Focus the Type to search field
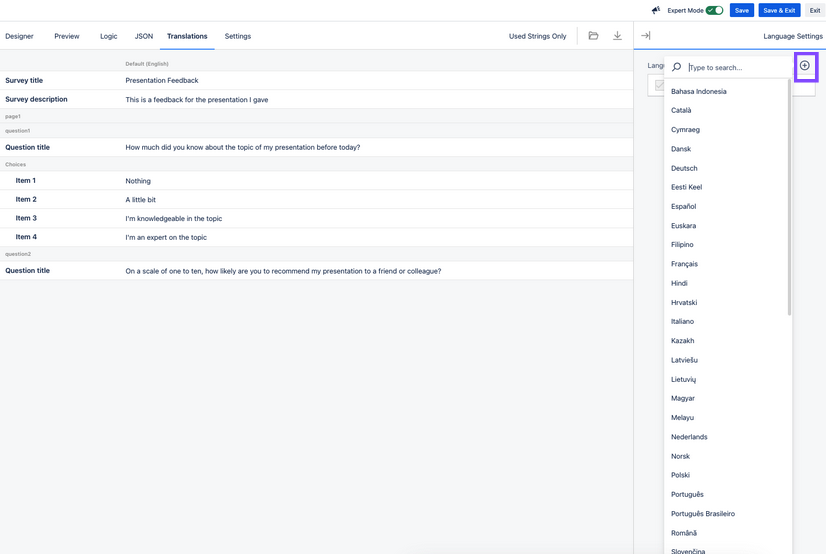Viewport: 826px width, 554px height. pyautogui.click(x=735, y=68)
